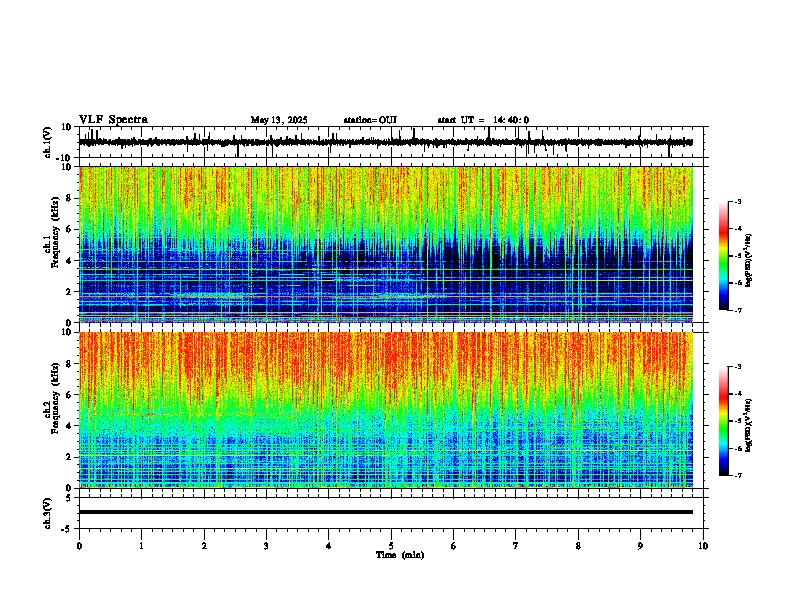Click time axis tick label "9"
Screen dimensions: 792x612
640,546
